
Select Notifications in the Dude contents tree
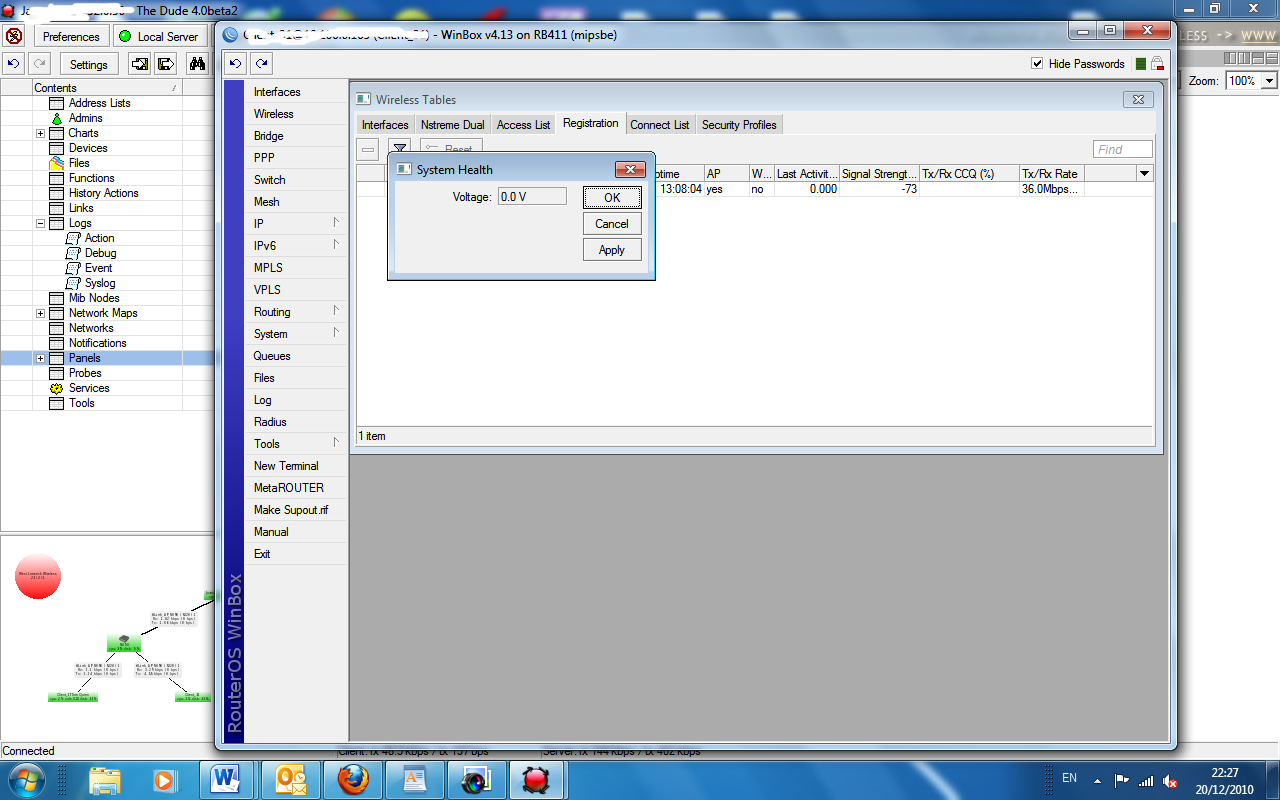88,343
